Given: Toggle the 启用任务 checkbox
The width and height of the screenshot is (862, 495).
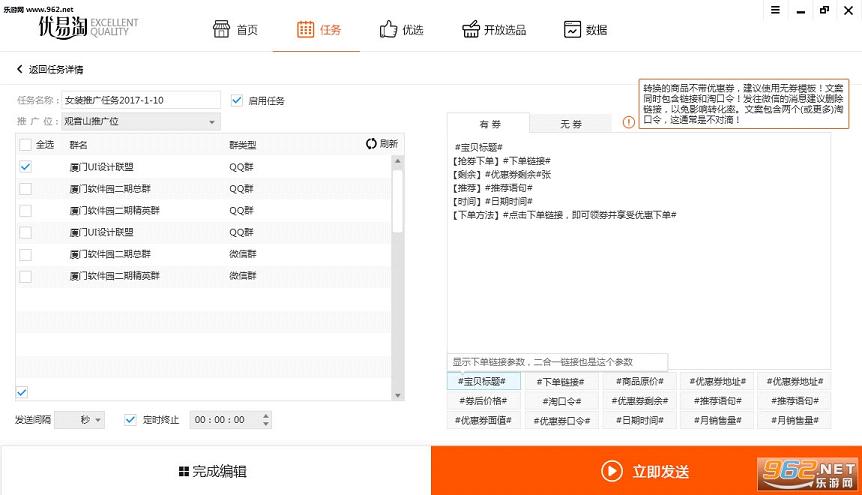Looking at the screenshot, I should pyautogui.click(x=236, y=100).
